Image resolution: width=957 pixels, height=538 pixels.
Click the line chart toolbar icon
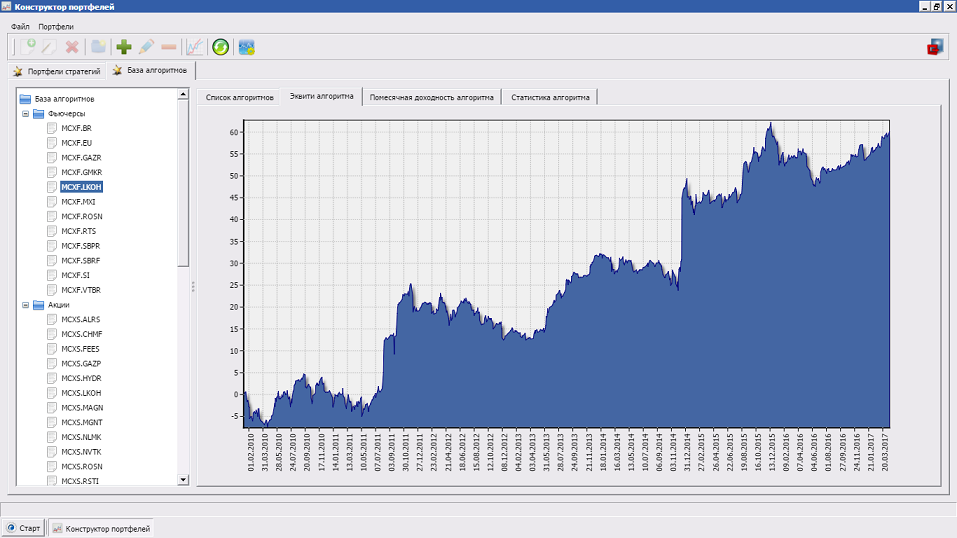click(195, 46)
